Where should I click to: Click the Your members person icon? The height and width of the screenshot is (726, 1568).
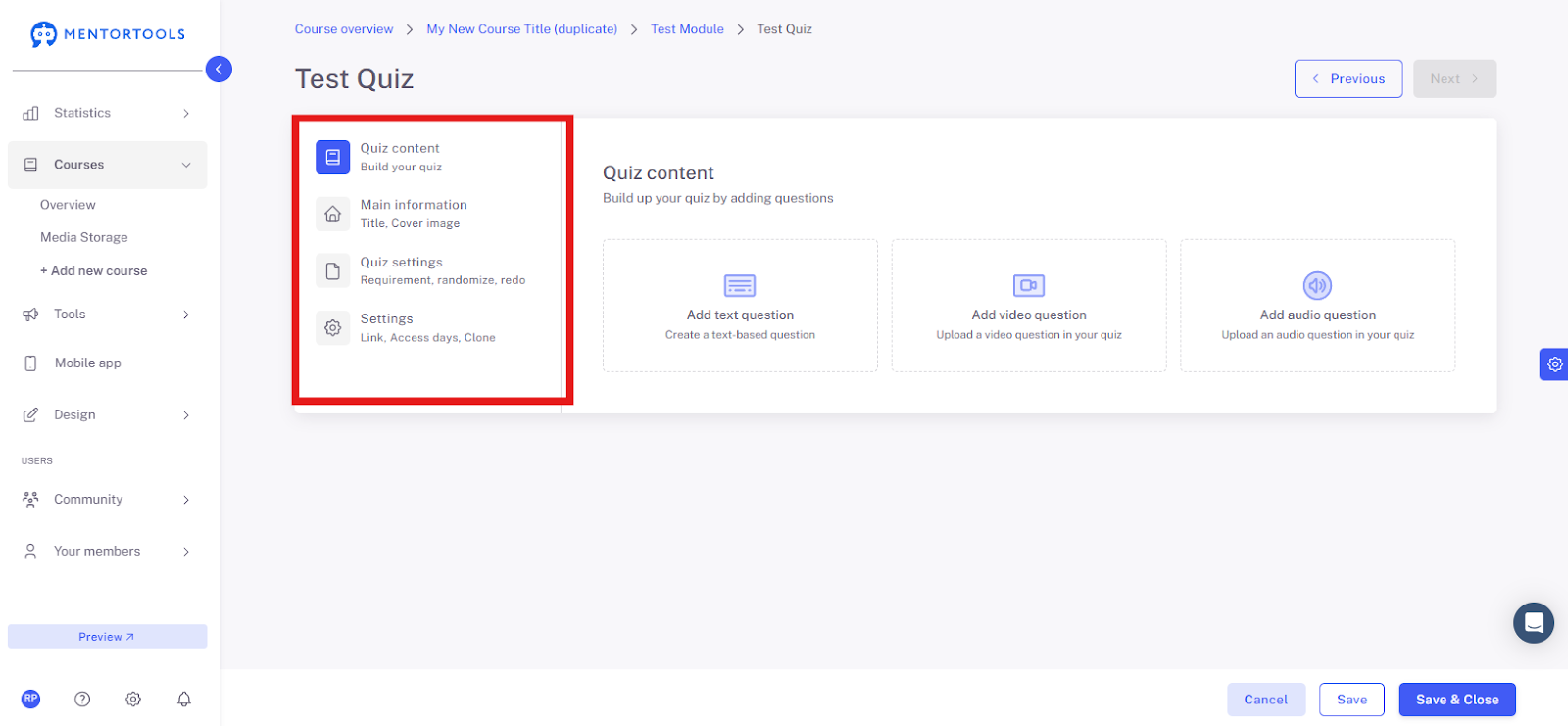(30, 552)
